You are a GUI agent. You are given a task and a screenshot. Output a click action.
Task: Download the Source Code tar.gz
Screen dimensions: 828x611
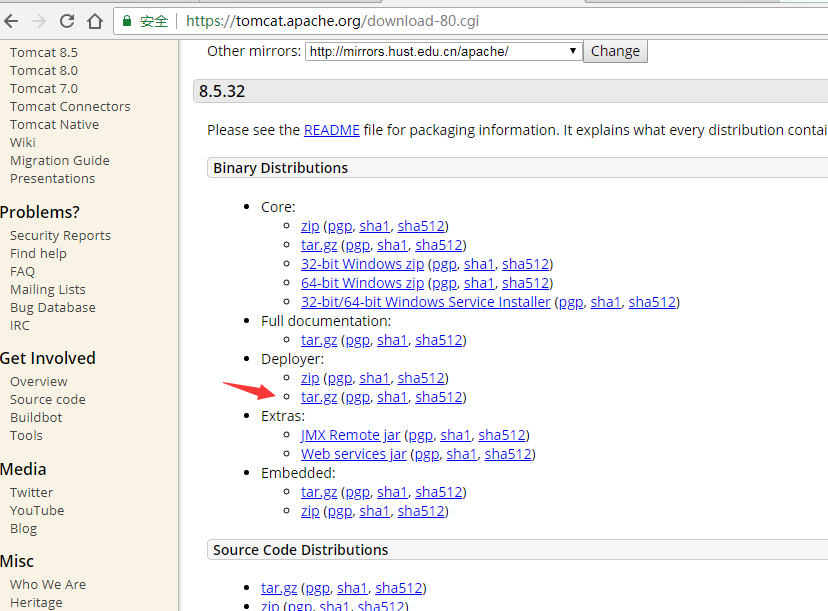pos(279,588)
